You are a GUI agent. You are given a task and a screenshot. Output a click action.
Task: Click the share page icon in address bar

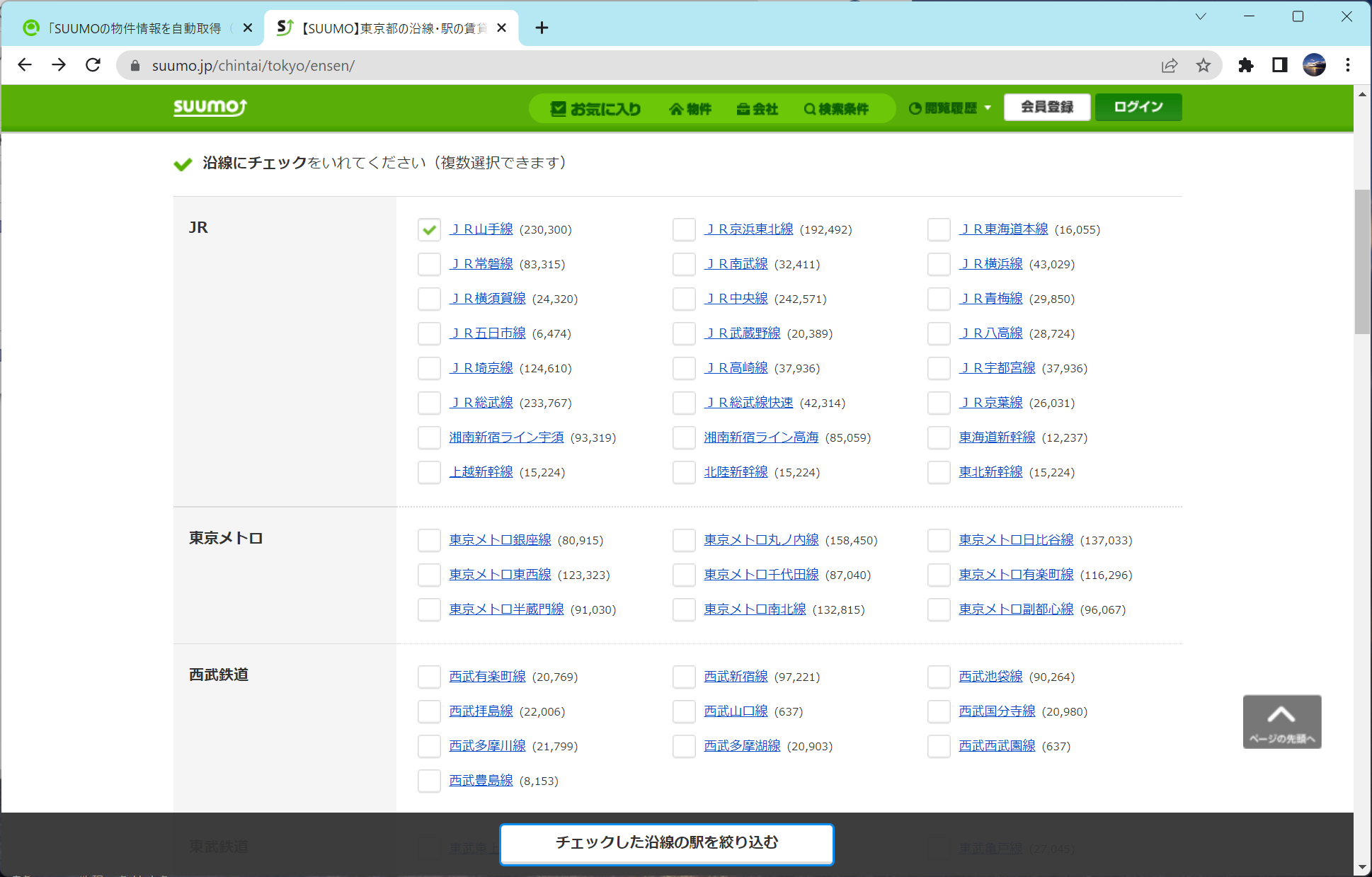tap(1170, 66)
